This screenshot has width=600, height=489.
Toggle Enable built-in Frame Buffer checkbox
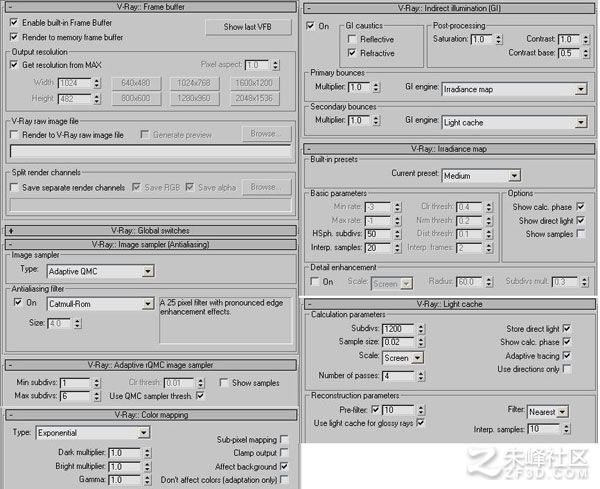click(x=14, y=23)
